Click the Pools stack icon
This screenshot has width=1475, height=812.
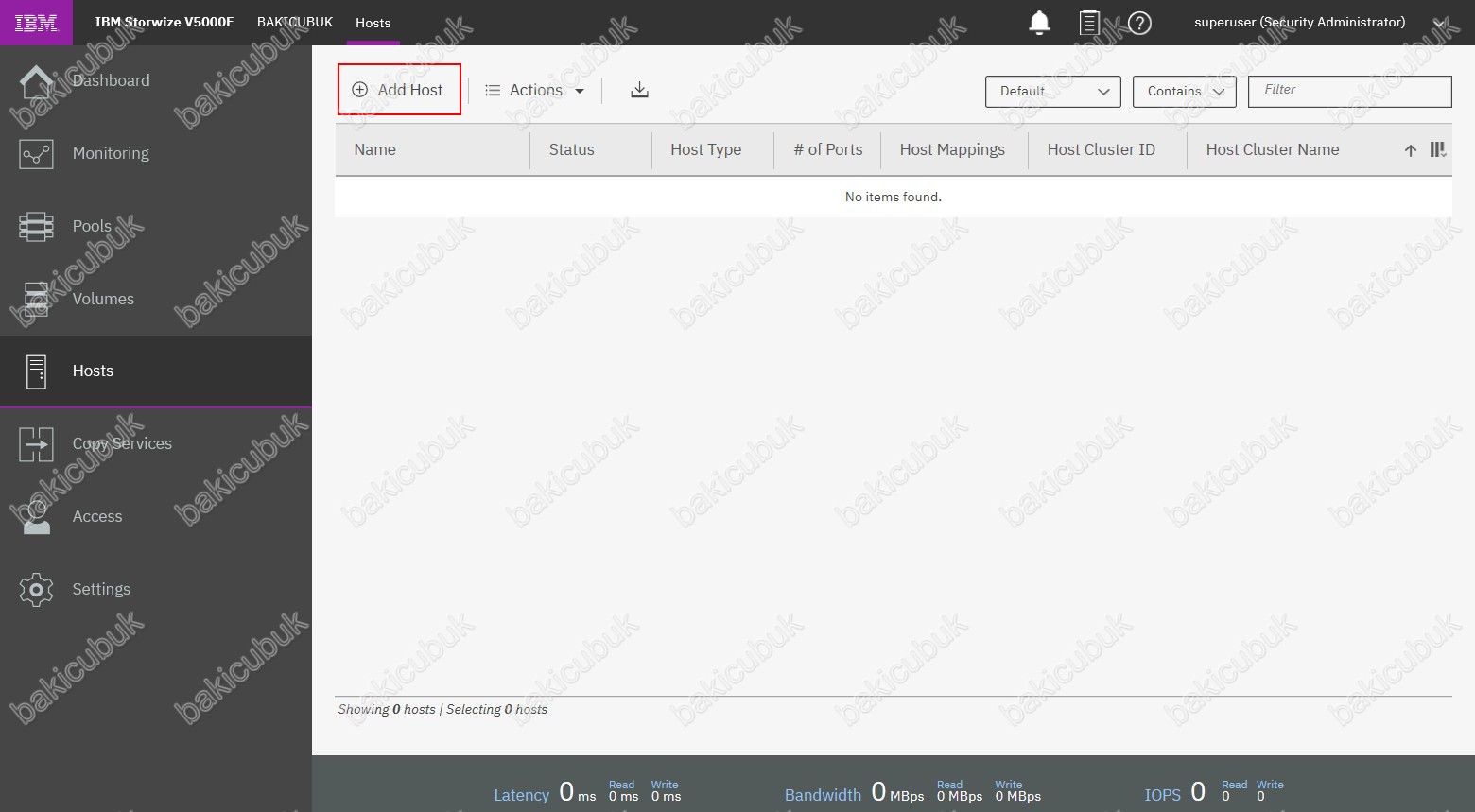click(36, 227)
